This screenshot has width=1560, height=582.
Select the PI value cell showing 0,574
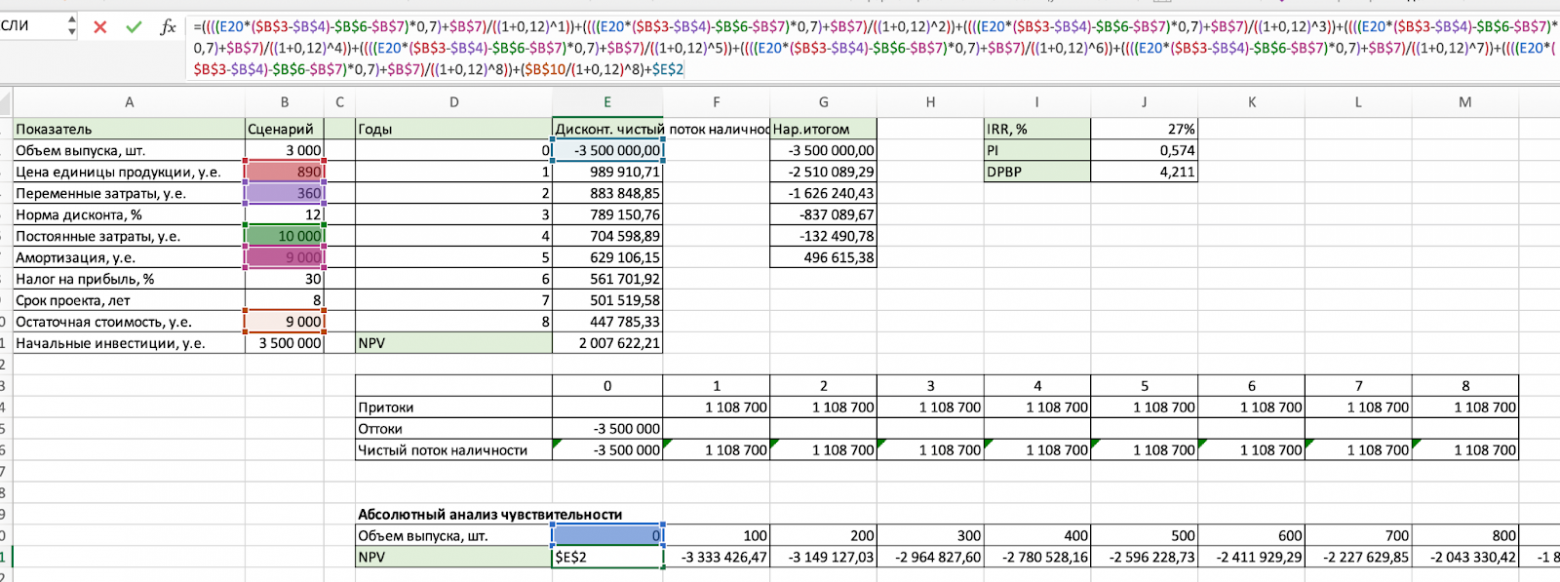pos(1144,150)
